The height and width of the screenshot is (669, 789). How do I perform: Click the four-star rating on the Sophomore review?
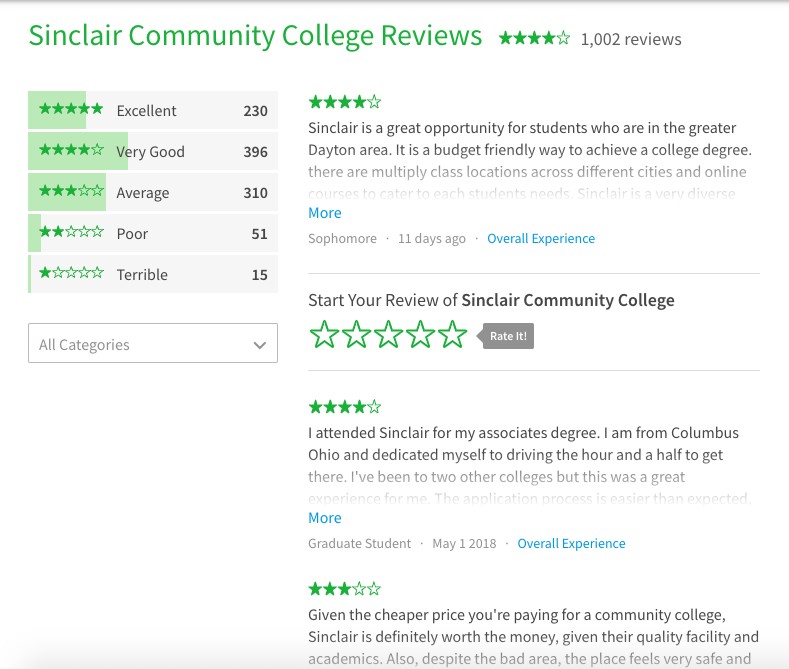coord(345,102)
